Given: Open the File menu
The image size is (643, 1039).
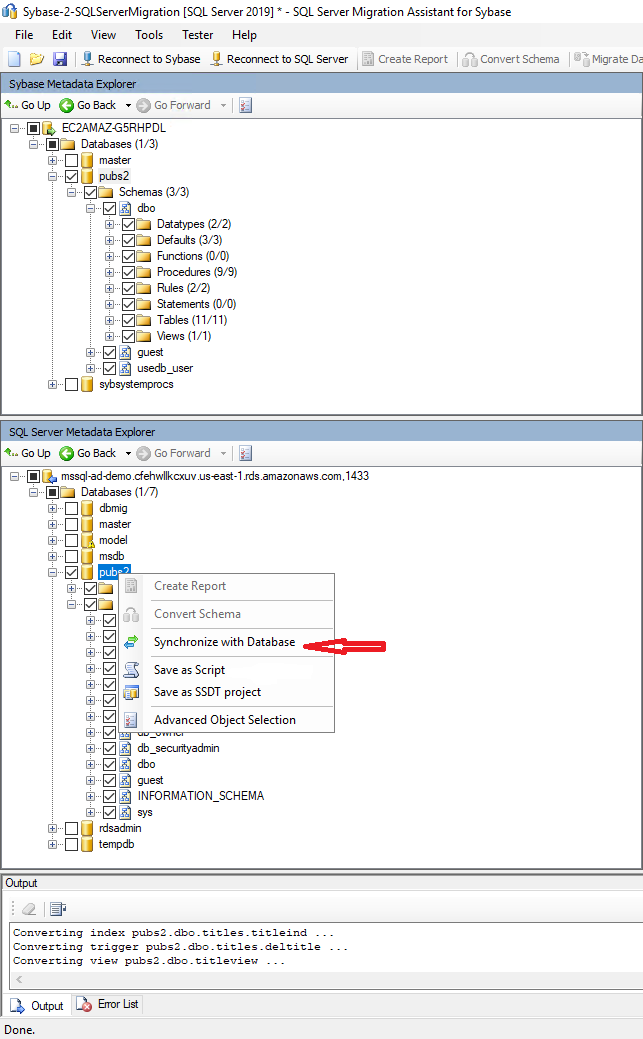Looking at the screenshot, I should (x=24, y=35).
